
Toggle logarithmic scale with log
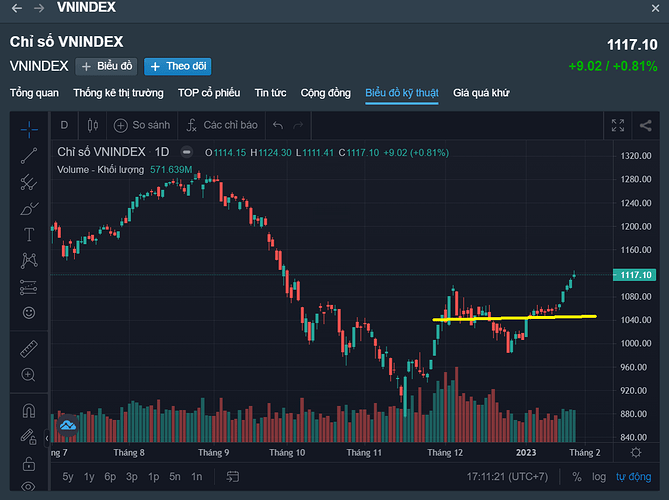click(x=600, y=477)
